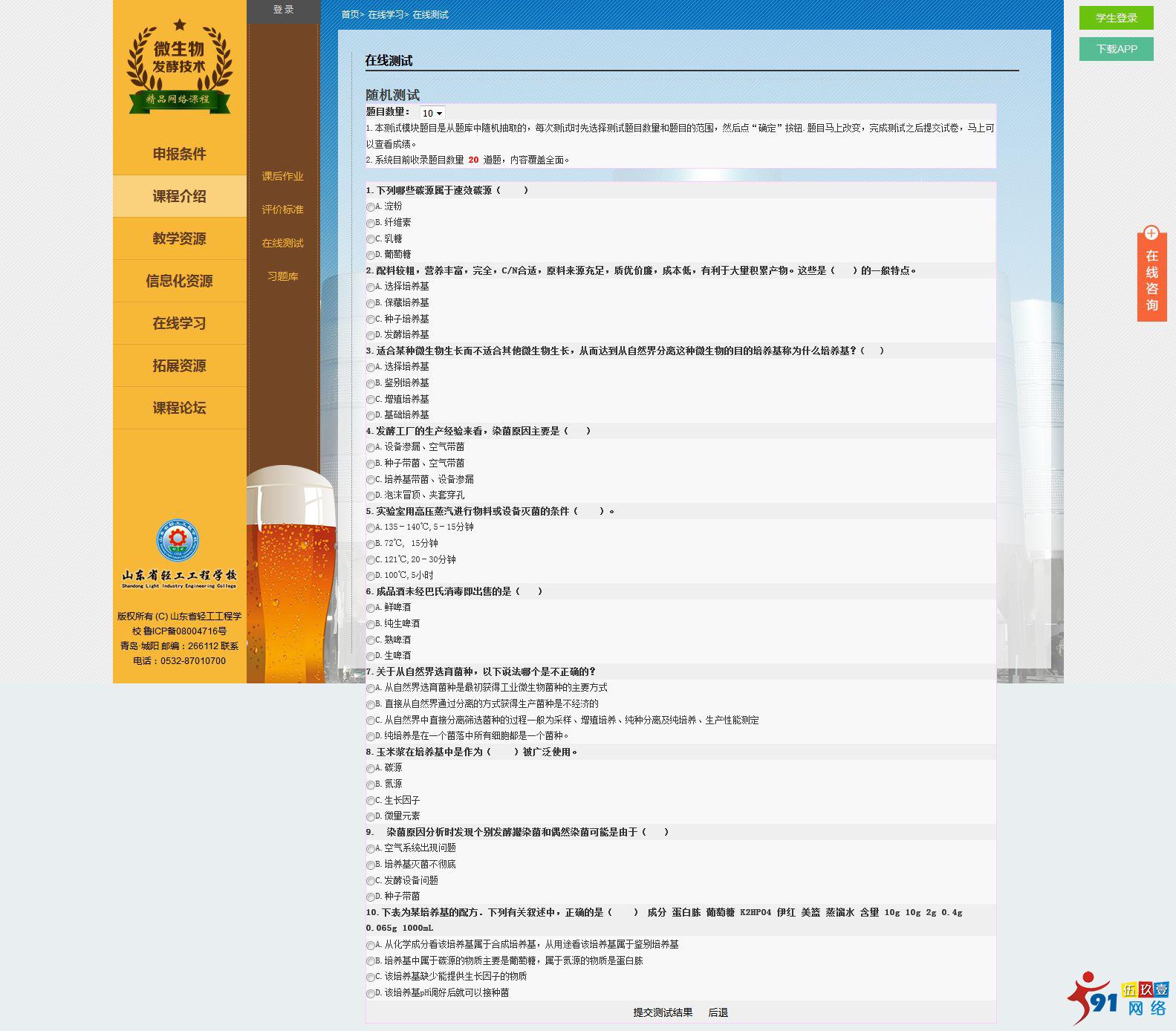This screenshot has height=1031, width=1176.
Task: Select option D 发酵培养基 for question 2
Action: pos(371,336)
